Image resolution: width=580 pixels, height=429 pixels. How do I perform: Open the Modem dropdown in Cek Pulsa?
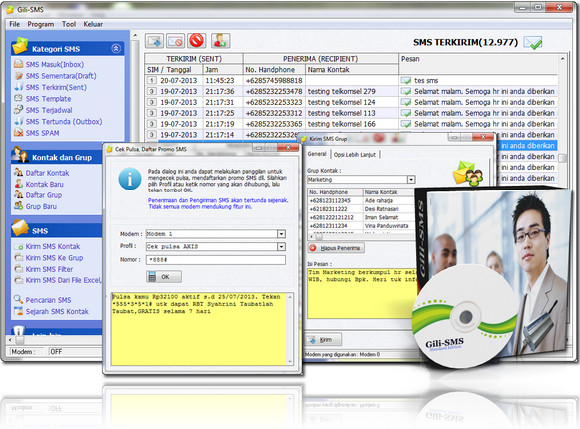click(281, 234)
